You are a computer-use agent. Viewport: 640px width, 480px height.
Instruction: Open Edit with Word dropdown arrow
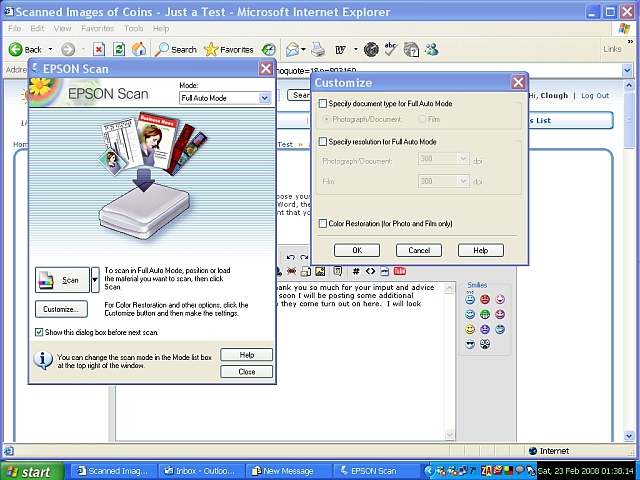tap(356, 49)
